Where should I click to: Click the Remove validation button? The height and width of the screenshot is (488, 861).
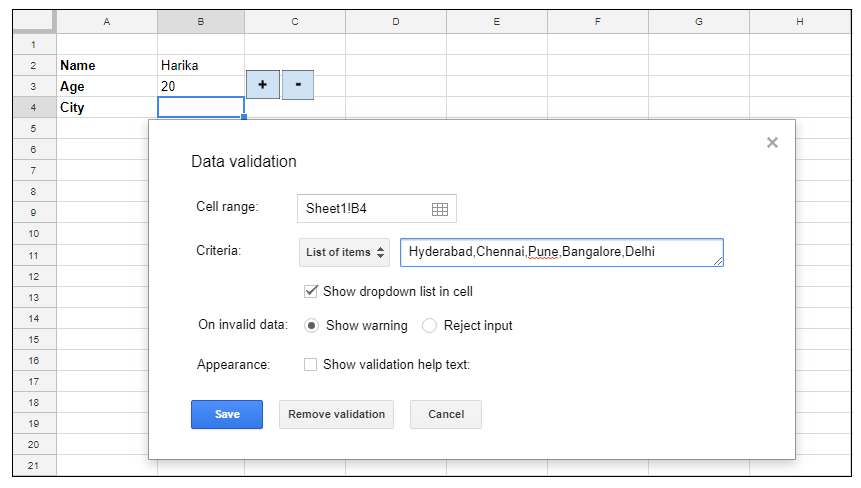click(x=336, y=414)
